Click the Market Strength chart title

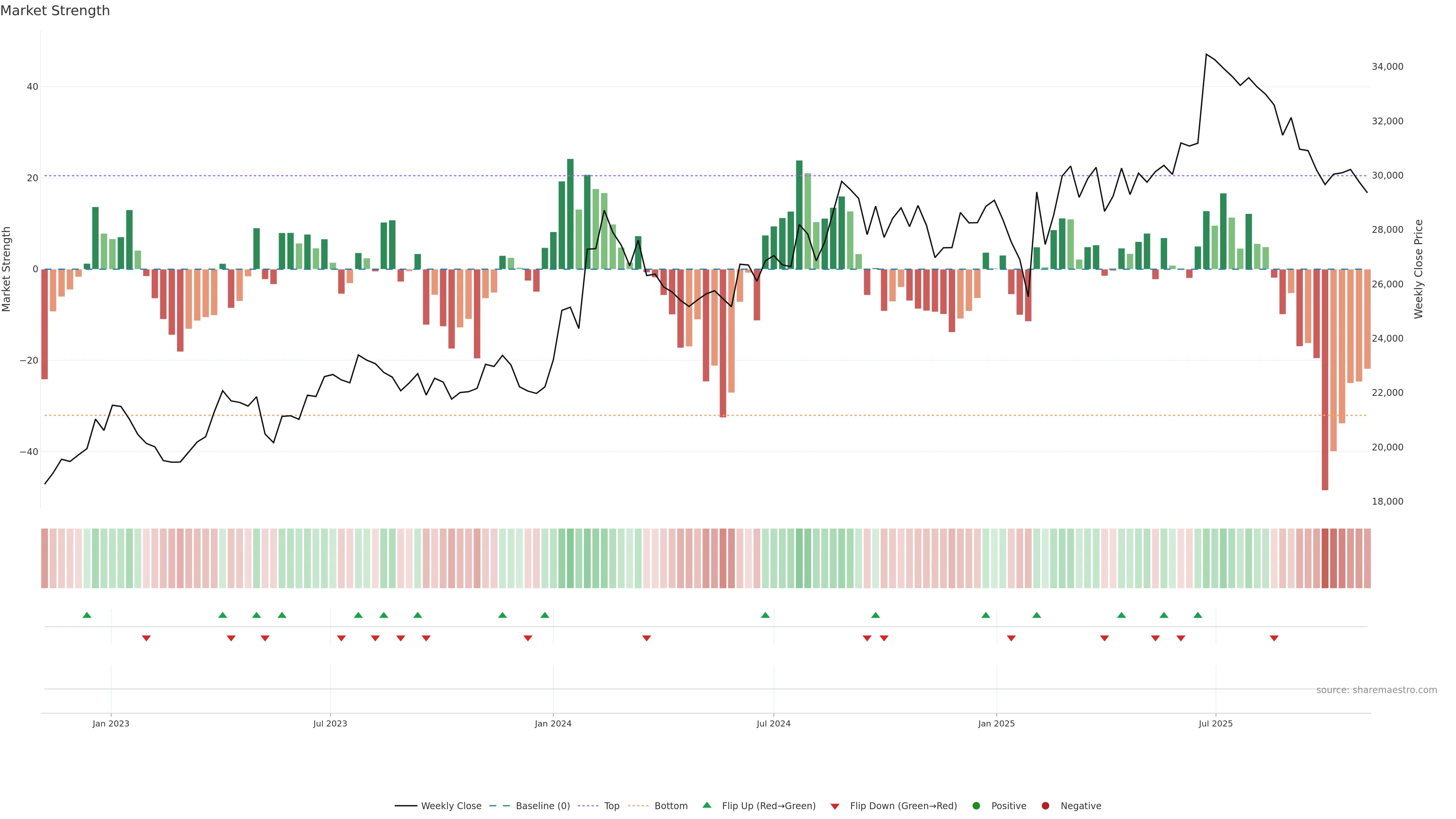[x=55, y=11]
